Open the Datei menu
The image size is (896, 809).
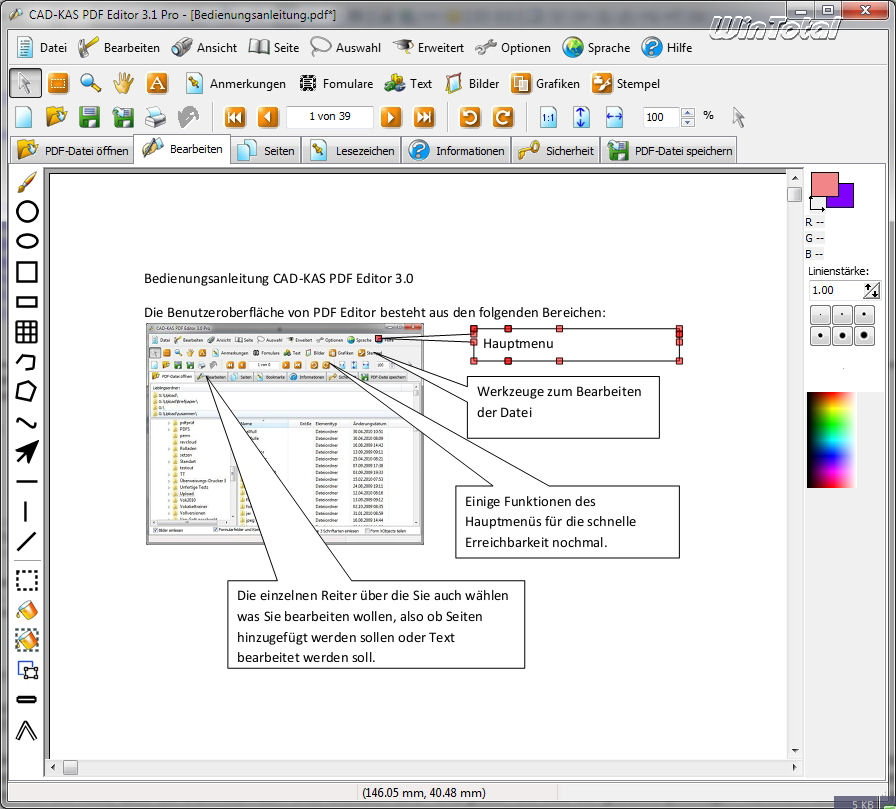41,47
